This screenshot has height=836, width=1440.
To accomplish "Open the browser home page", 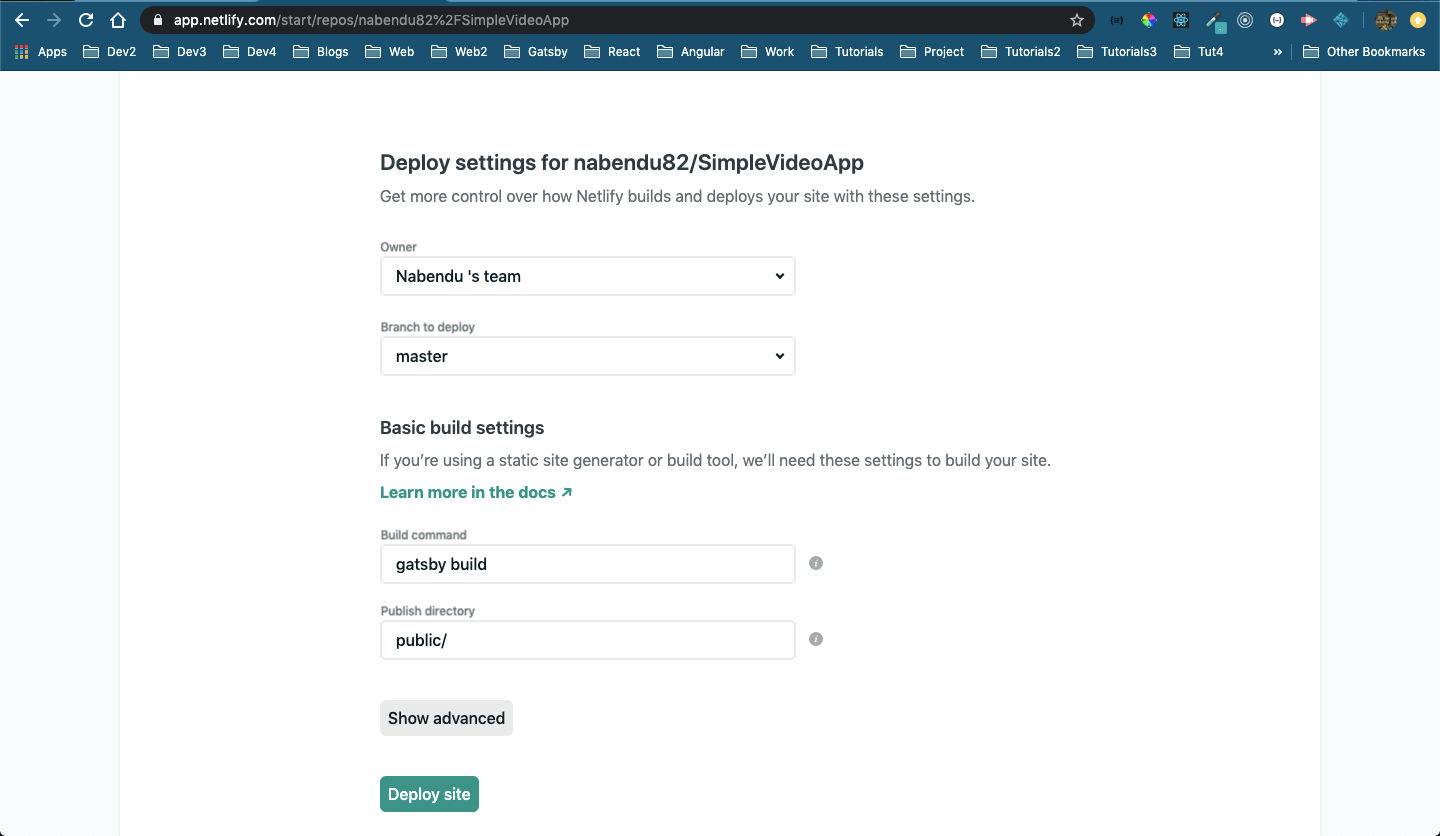I will [118, 20].
